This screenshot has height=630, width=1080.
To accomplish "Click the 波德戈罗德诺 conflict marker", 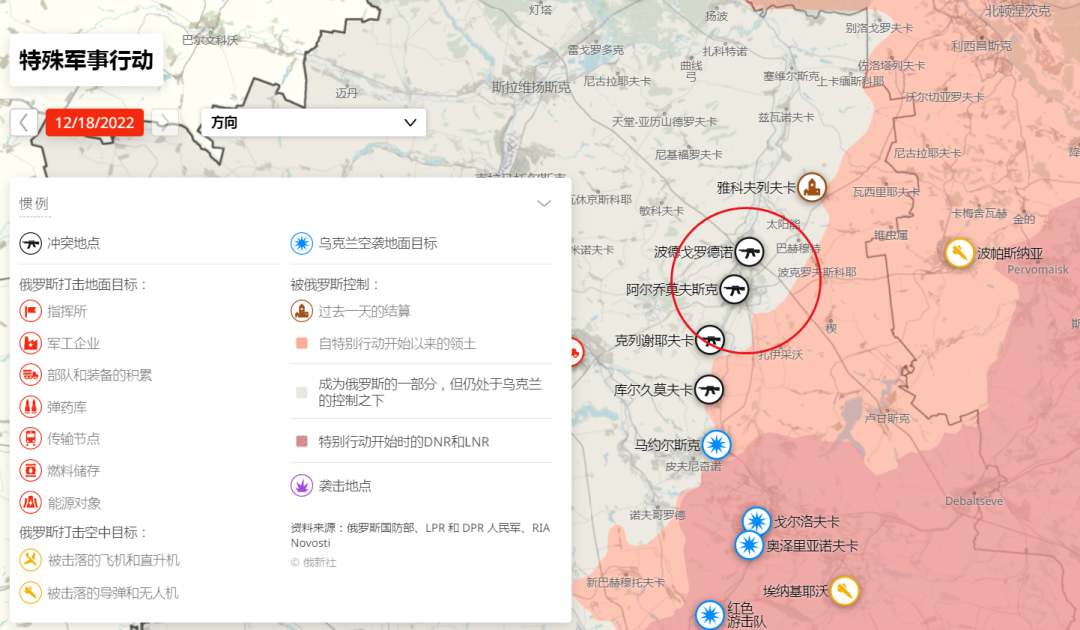I will (x=749, y=252).
